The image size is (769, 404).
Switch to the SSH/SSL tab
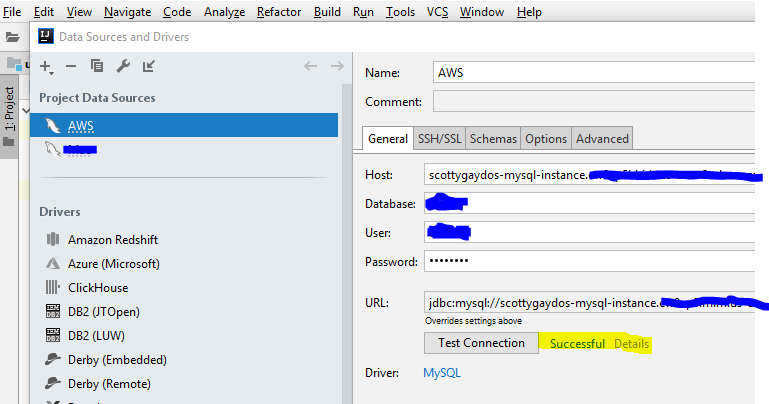tap(439, 139)
